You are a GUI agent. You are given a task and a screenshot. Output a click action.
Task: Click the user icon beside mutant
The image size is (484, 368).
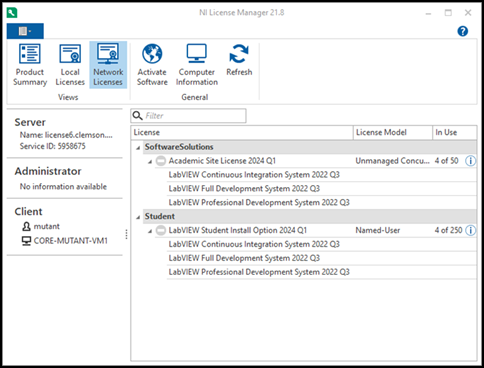point(26,226)
